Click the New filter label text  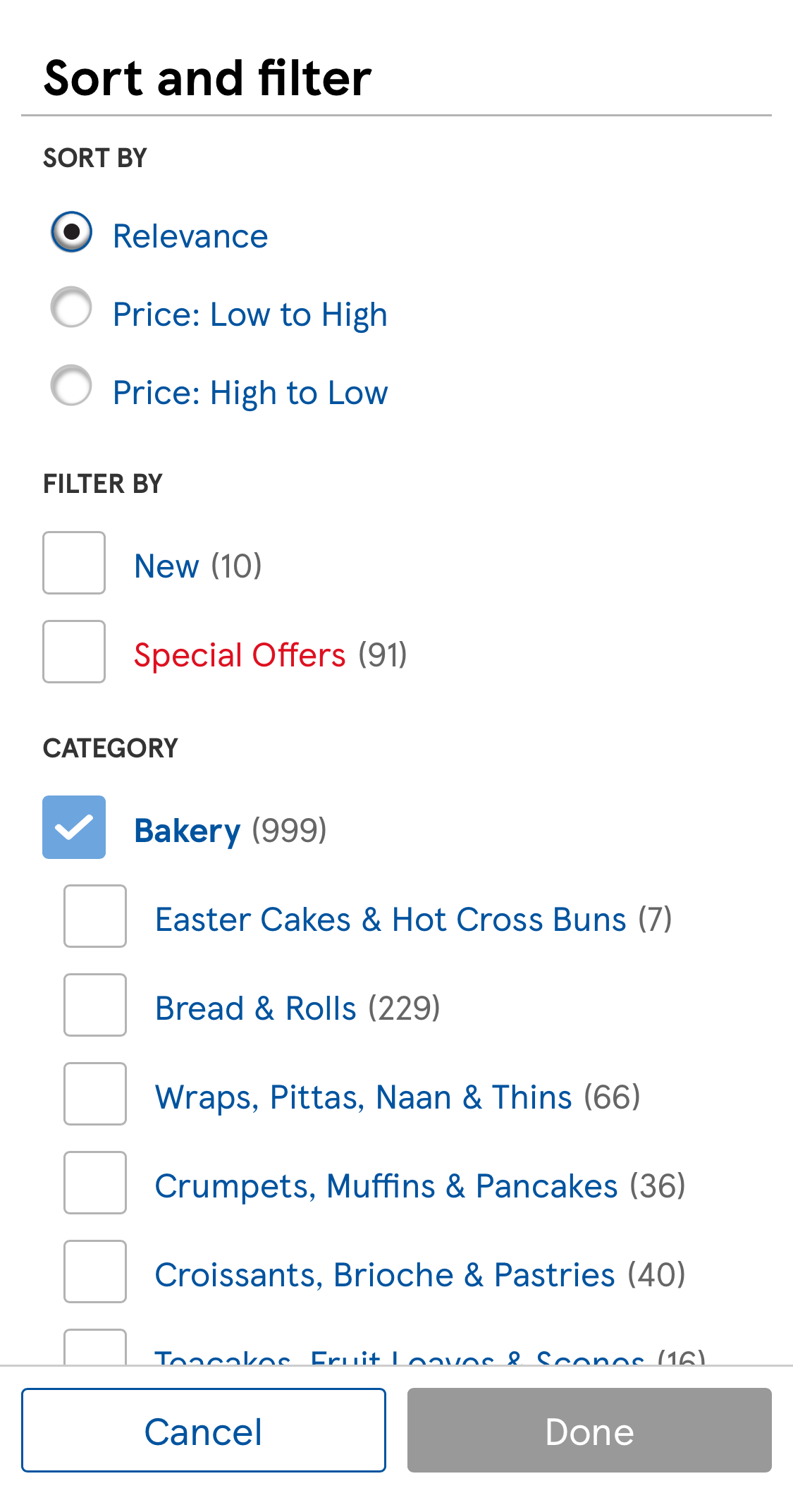click(167, 566)
